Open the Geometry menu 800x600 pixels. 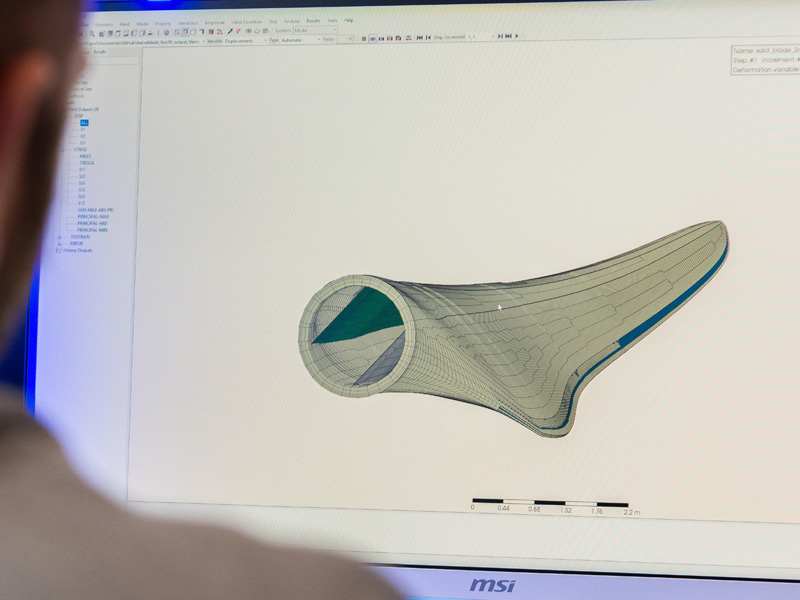click(104, 24)
